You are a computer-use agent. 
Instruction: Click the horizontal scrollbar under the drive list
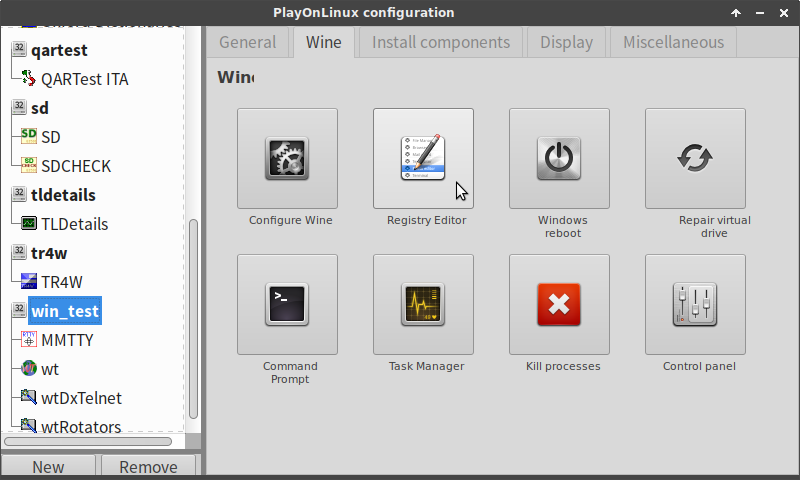click(x=88, y=441)
